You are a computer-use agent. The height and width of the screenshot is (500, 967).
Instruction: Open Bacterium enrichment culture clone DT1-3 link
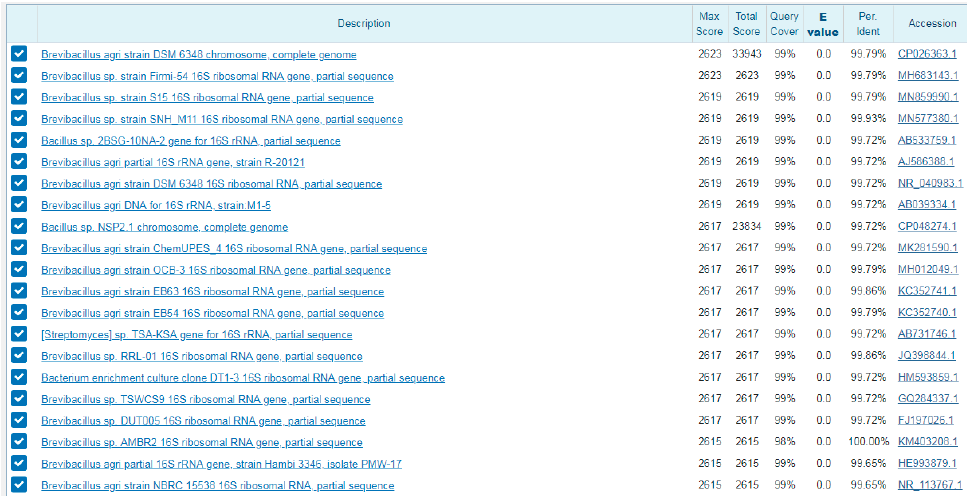tap(243, 378)
